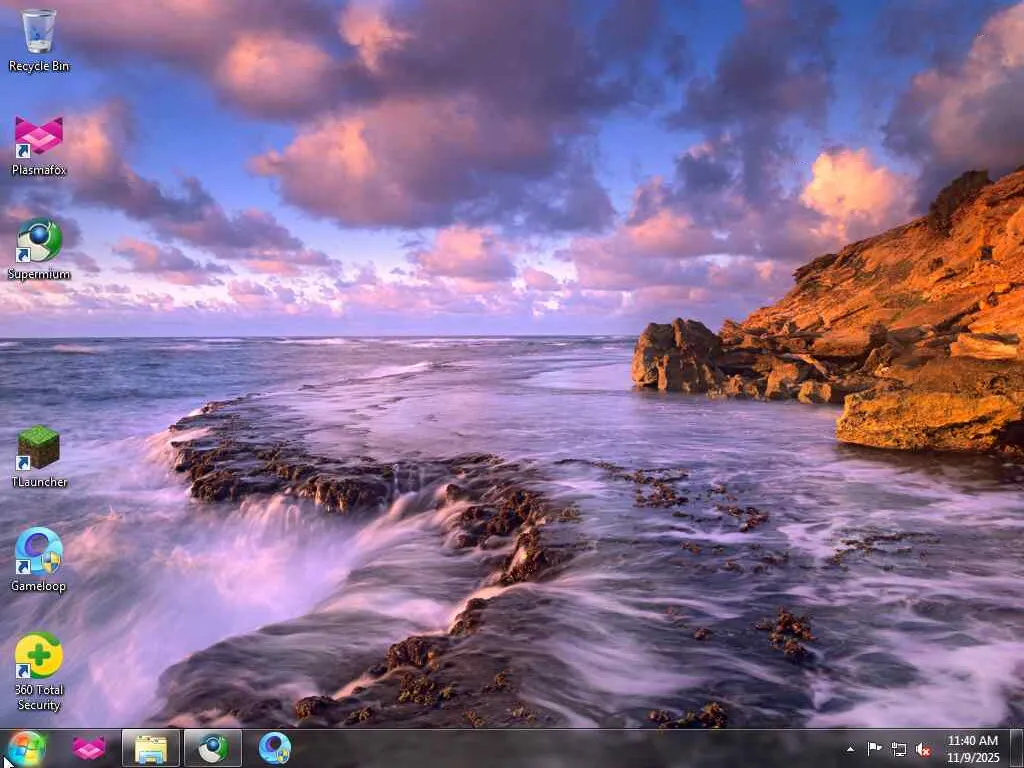This screenshot has width=1024, height=768.
Task: Switch to Supermium on the taskbar
Action: click(213, 748)
